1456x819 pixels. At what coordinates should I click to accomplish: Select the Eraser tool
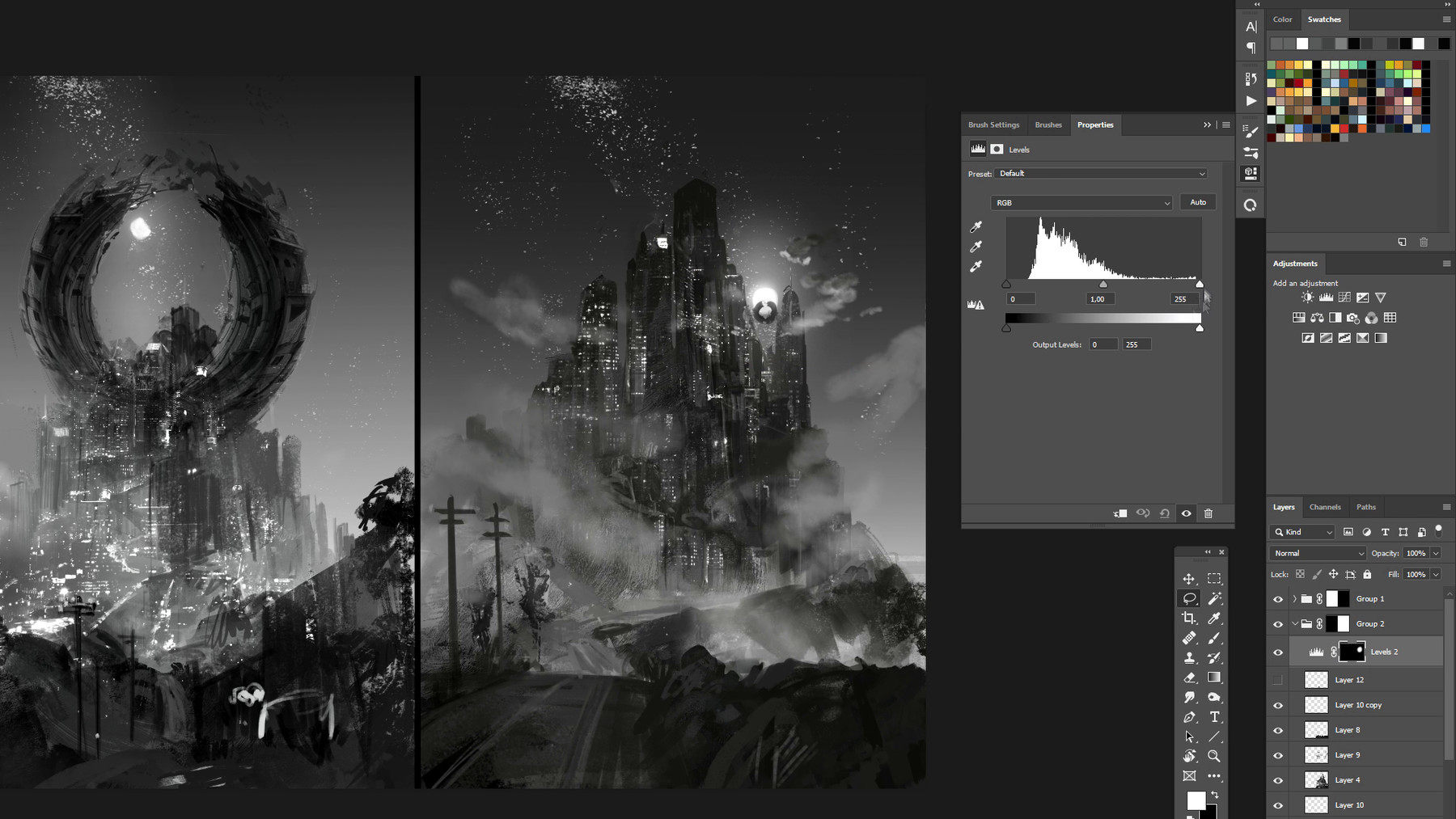coord(1189,678)
